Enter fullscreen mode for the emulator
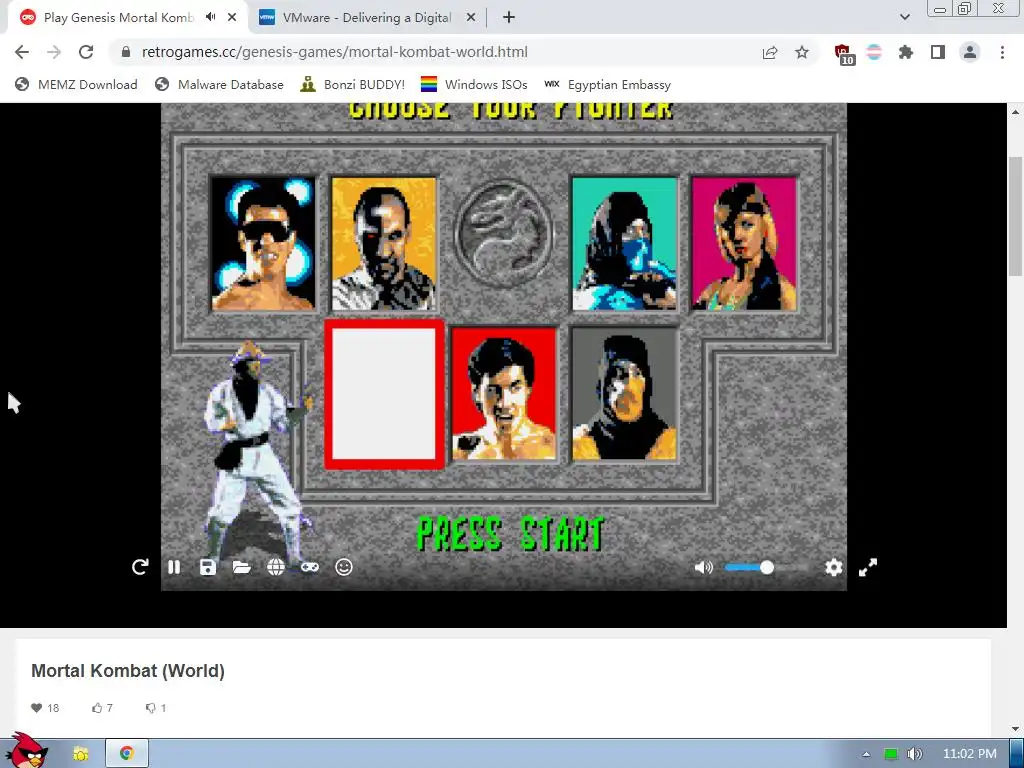Image resolution: width=1024 pixels, height=768 pixels. click(867, 568)
